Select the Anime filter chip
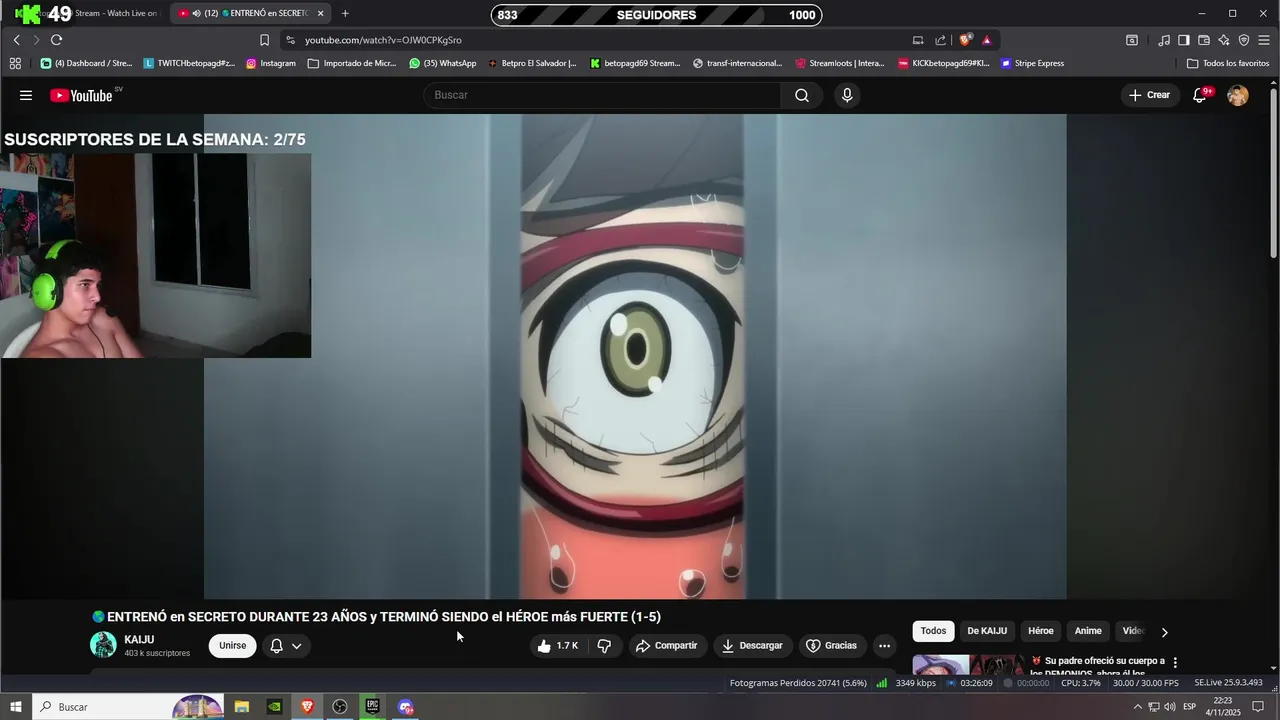1280x720 pixels. tap(1088, 631)
